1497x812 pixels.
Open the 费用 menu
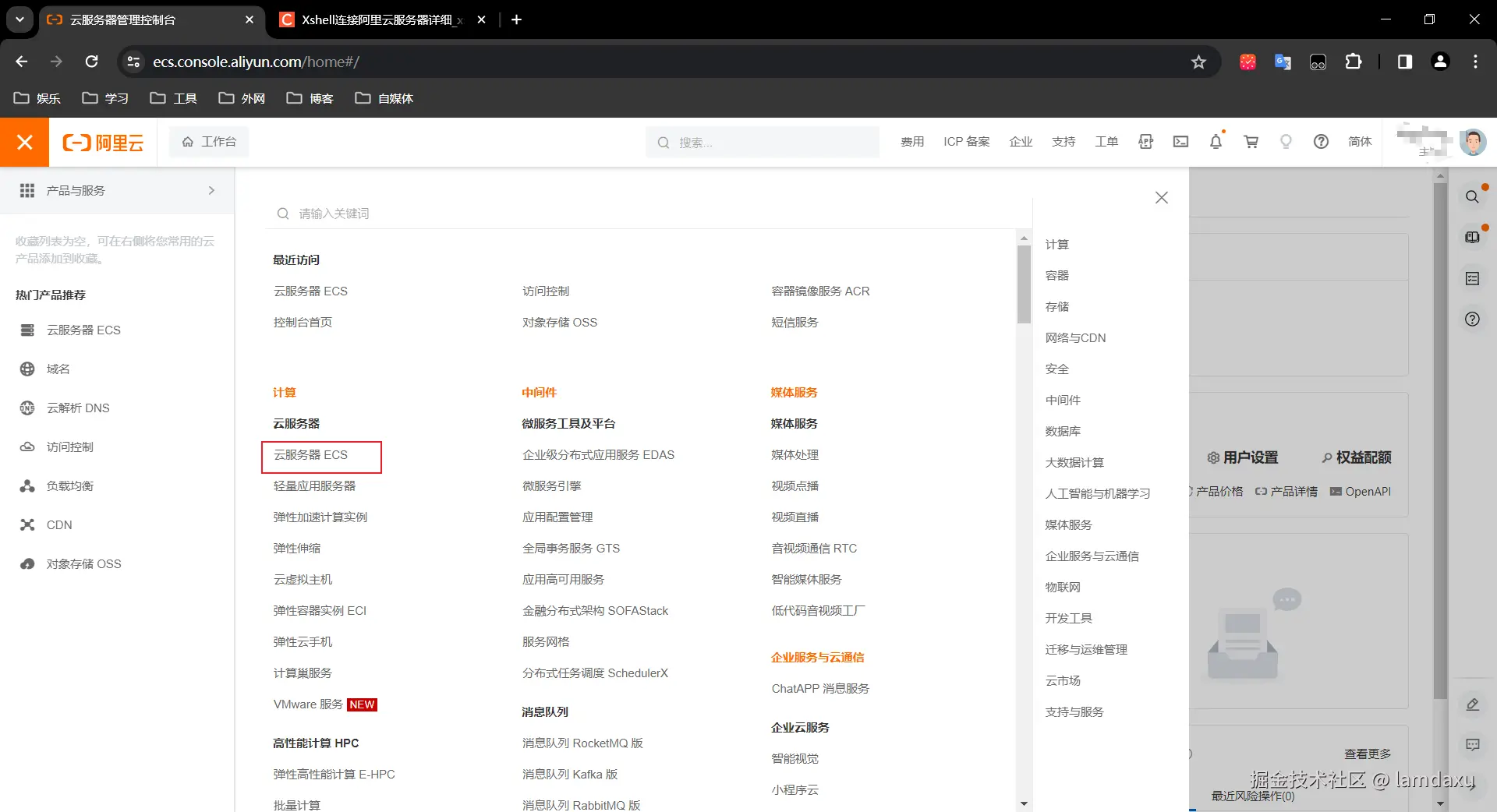(x=912, y=142)
